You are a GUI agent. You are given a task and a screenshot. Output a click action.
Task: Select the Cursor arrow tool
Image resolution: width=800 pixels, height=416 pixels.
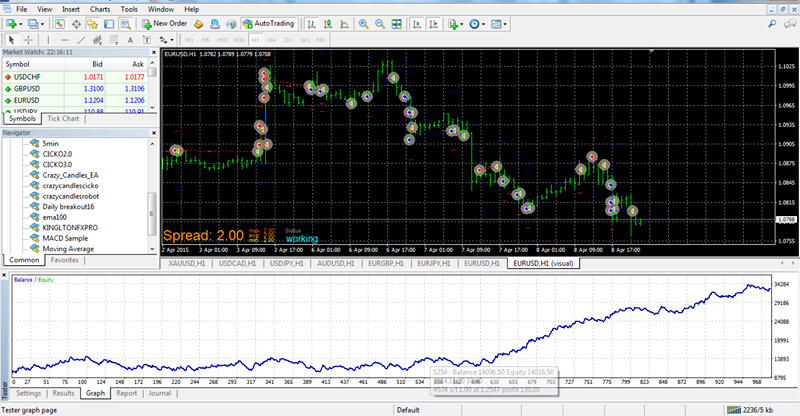(11, 39)
